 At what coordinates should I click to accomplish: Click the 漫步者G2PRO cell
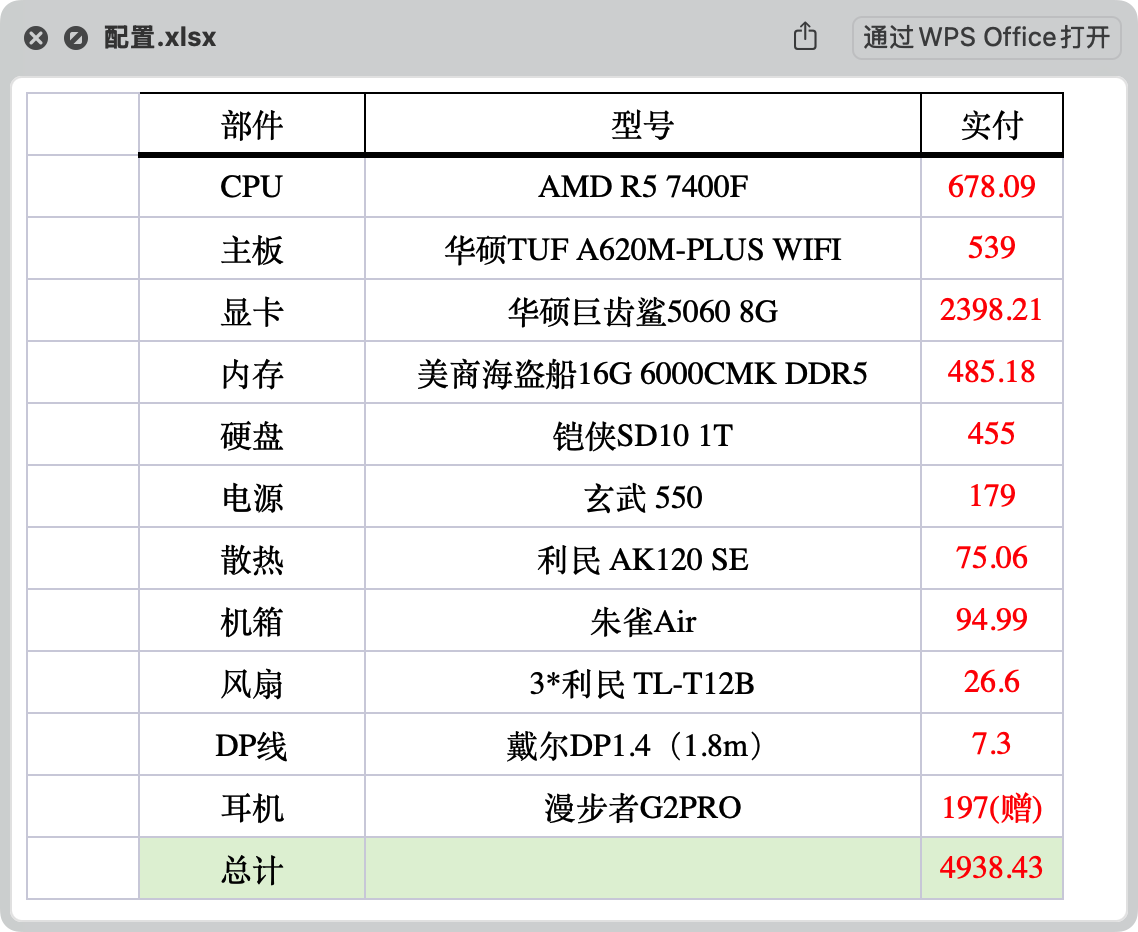tap(642, 806)
